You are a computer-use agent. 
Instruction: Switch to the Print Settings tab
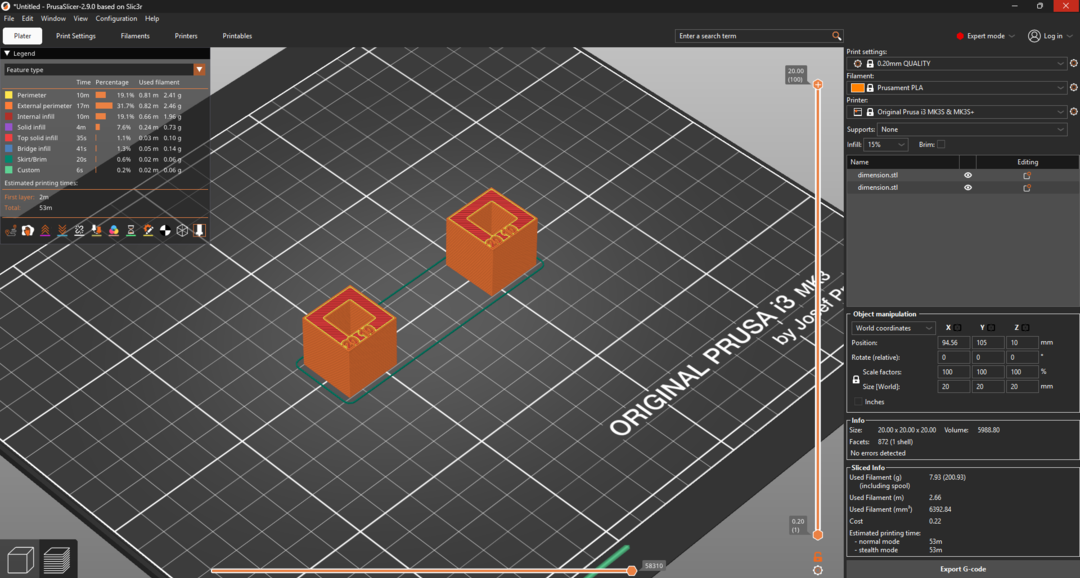click(76, 36)
